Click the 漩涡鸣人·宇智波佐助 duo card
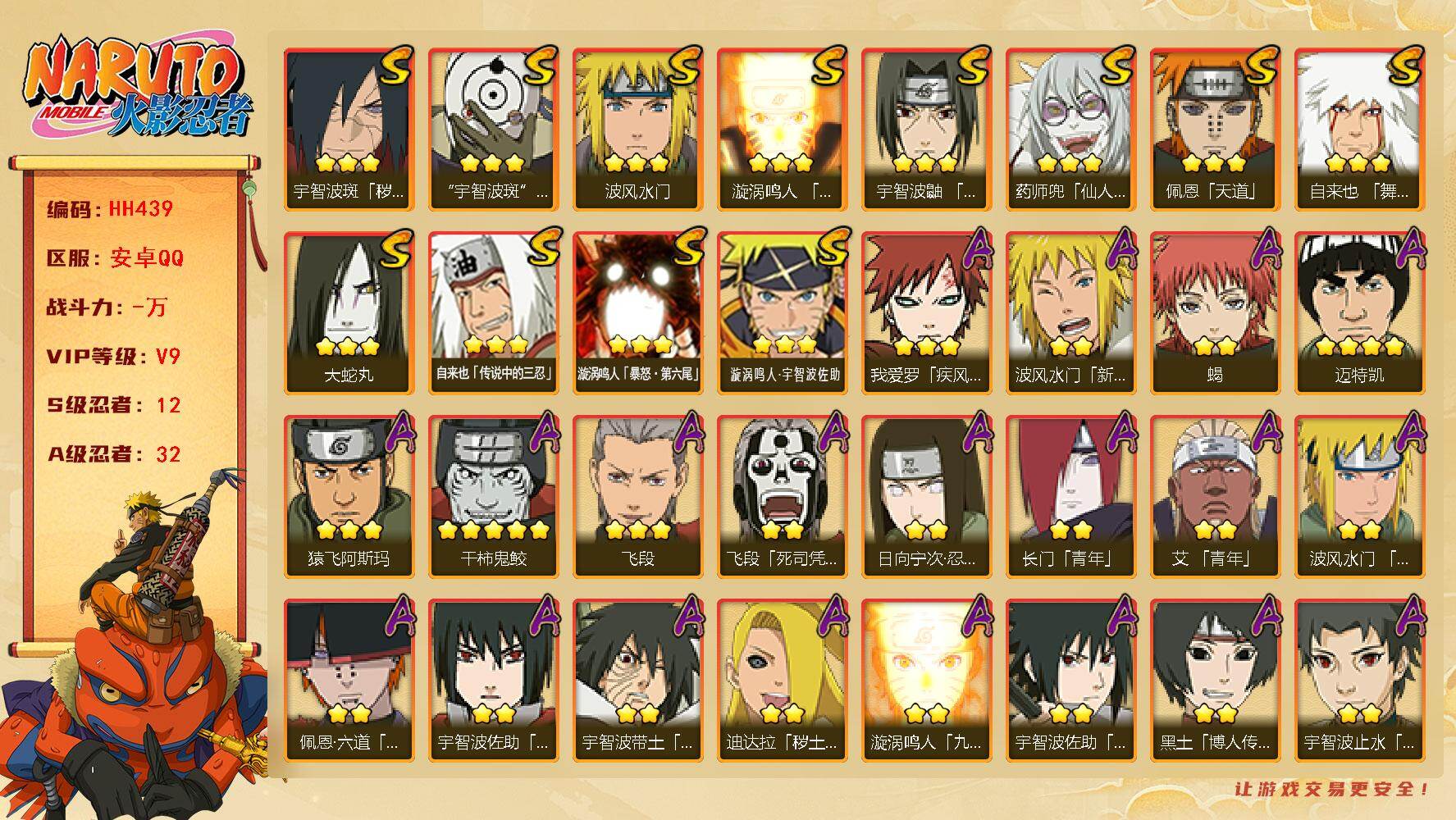Image resolution: width=1456 pixels, height=820 pixels. tap(782, 313)
